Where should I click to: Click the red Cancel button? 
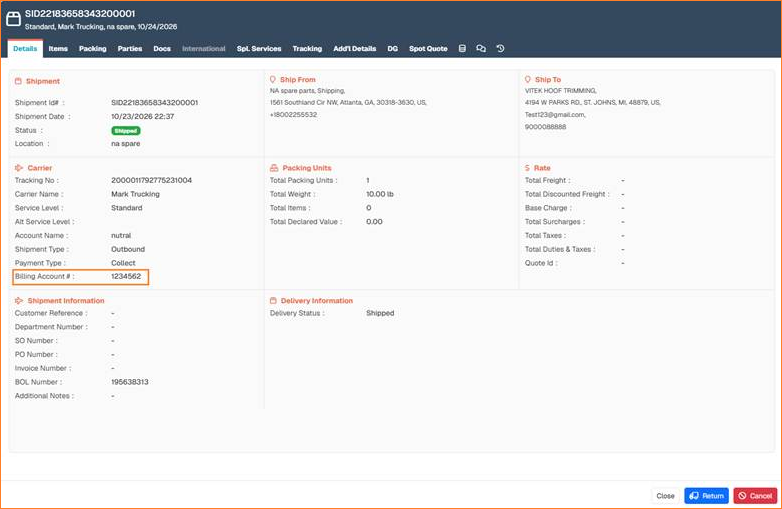click(755, 496)
